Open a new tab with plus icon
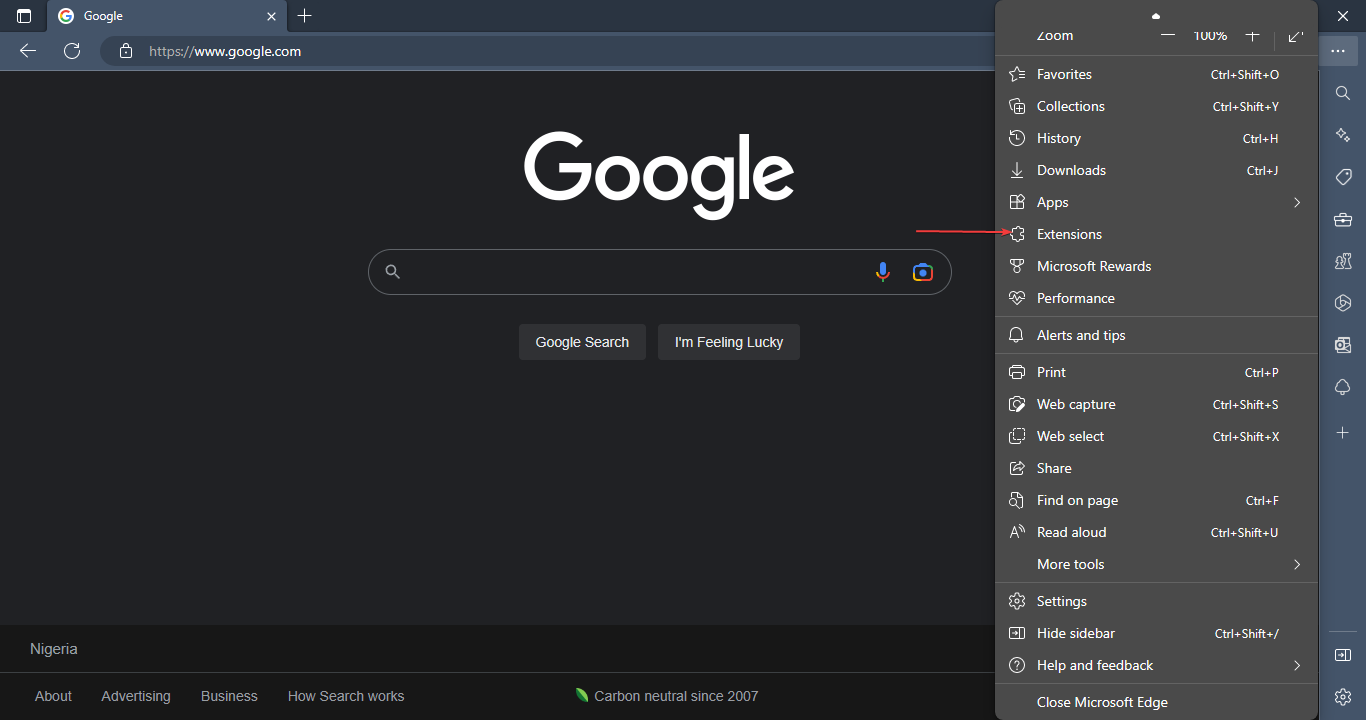Viewport: 1366px width, 720px height. [305, 16]
